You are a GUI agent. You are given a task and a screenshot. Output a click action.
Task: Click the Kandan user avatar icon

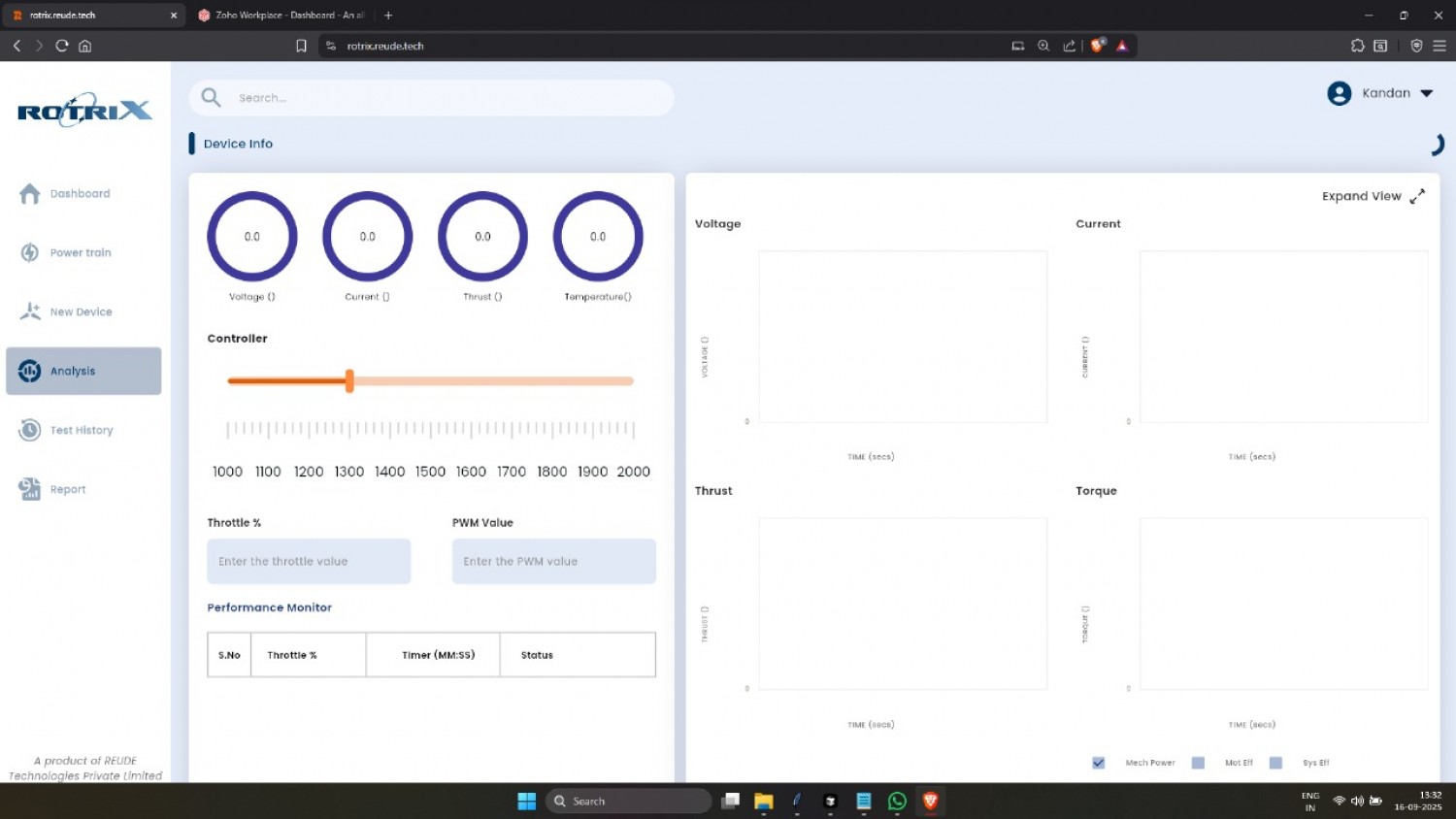[1340, 93]
